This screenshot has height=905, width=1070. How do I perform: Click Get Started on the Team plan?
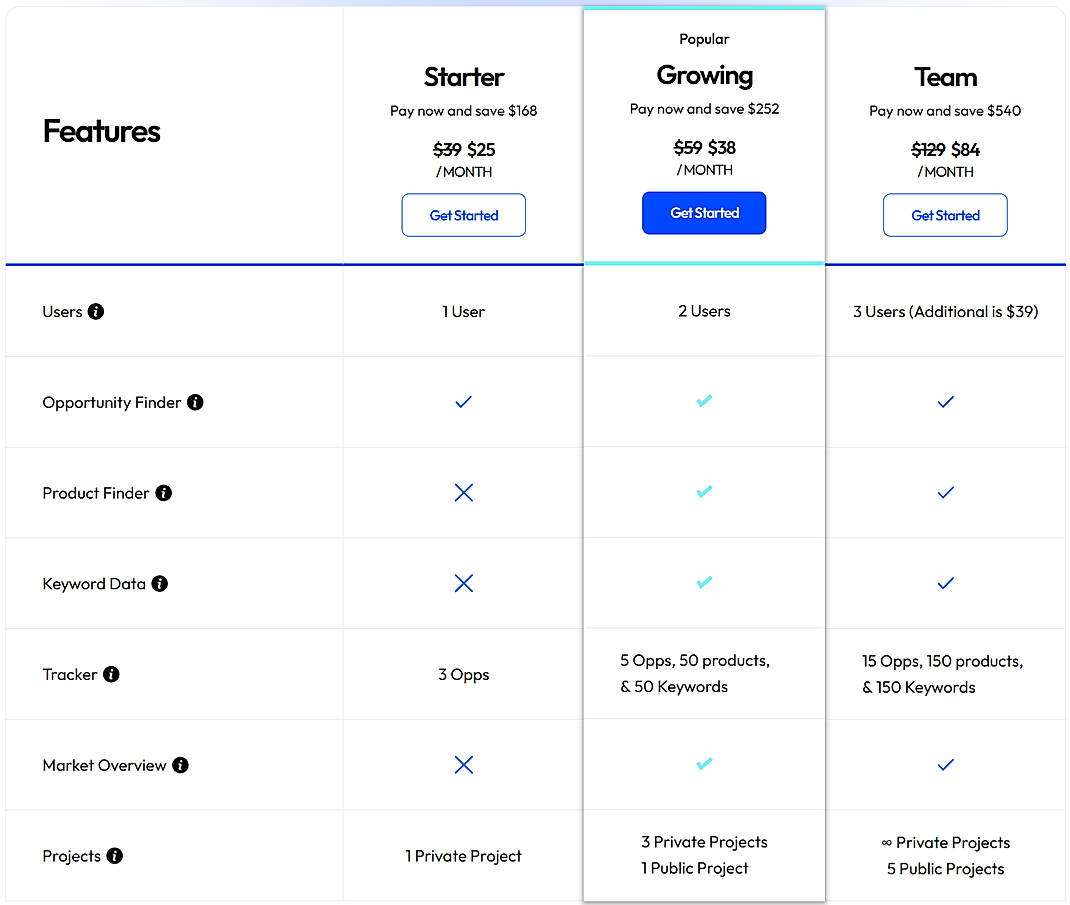click(x=945, y=215)
